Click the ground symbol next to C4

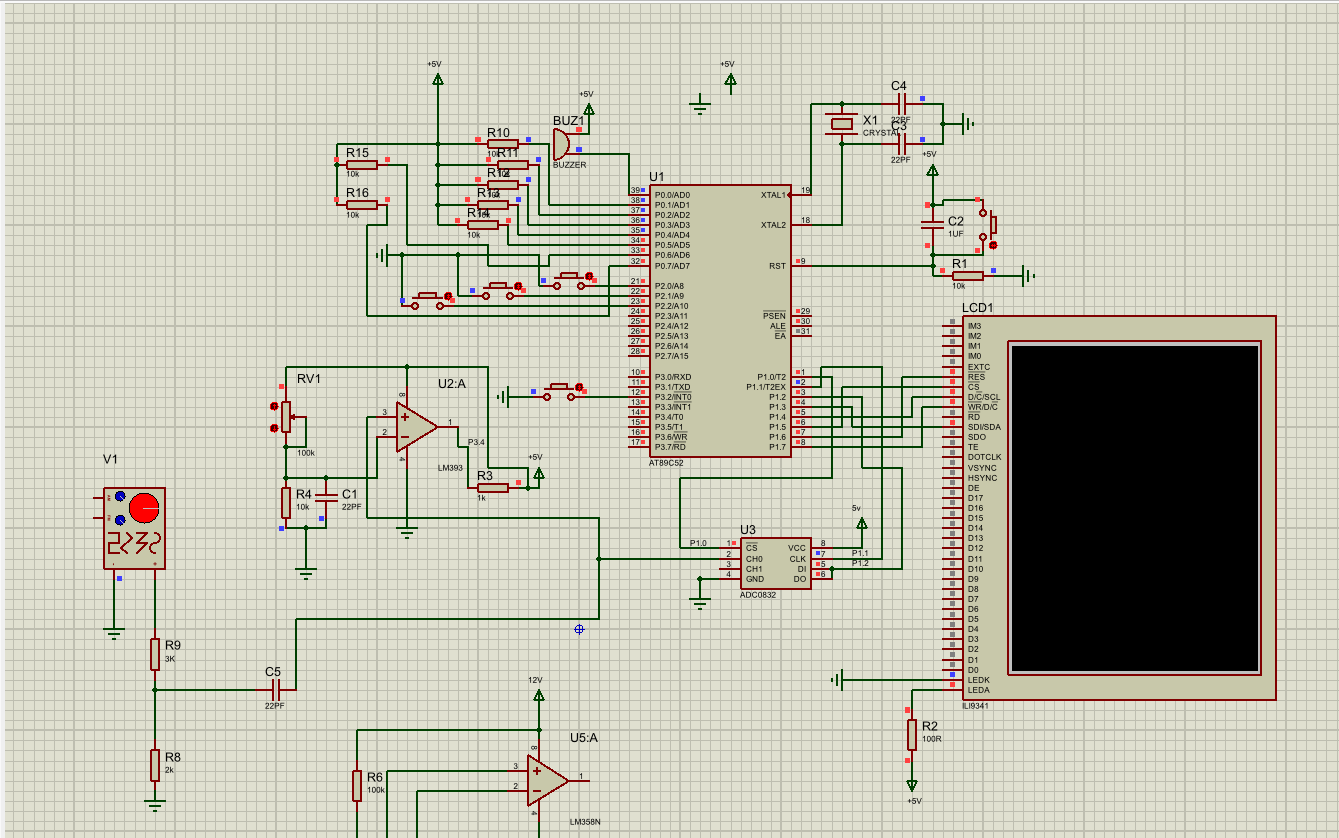point(966,124)
